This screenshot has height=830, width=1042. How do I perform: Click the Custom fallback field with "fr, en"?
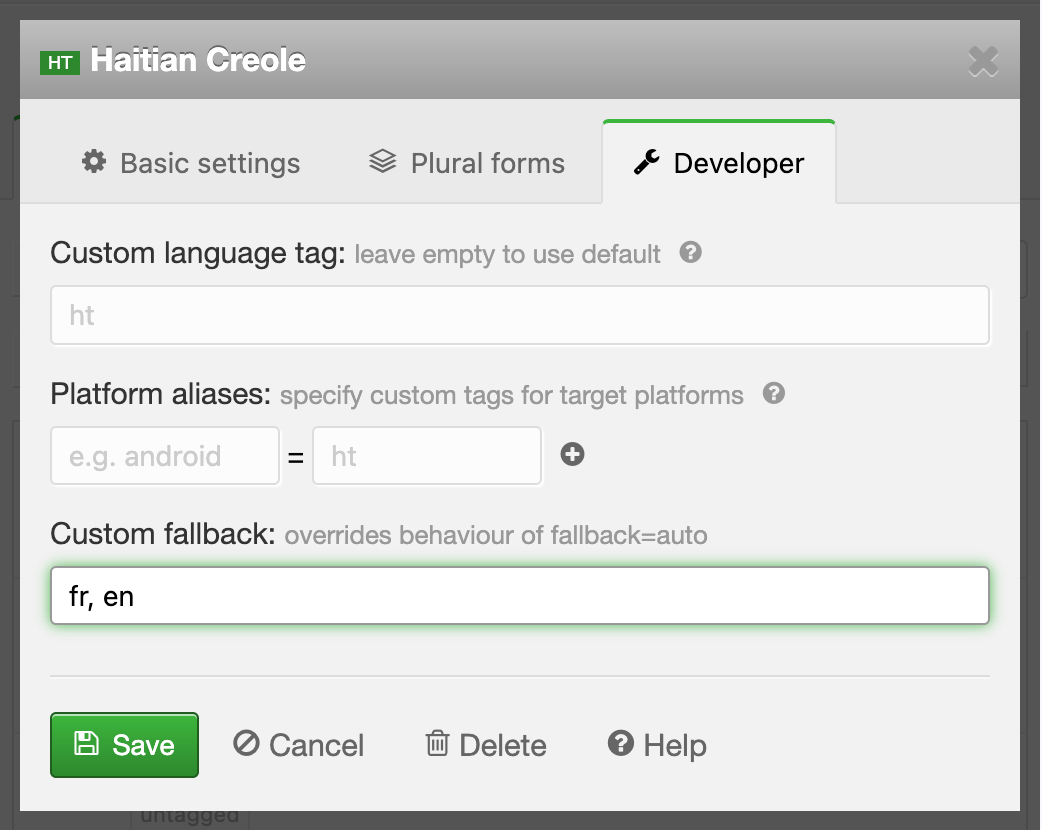(520, 597)
